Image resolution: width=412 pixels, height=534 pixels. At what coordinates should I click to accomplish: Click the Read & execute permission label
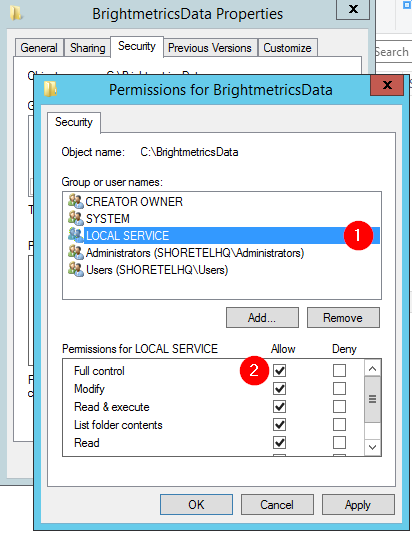coord(112,407)
